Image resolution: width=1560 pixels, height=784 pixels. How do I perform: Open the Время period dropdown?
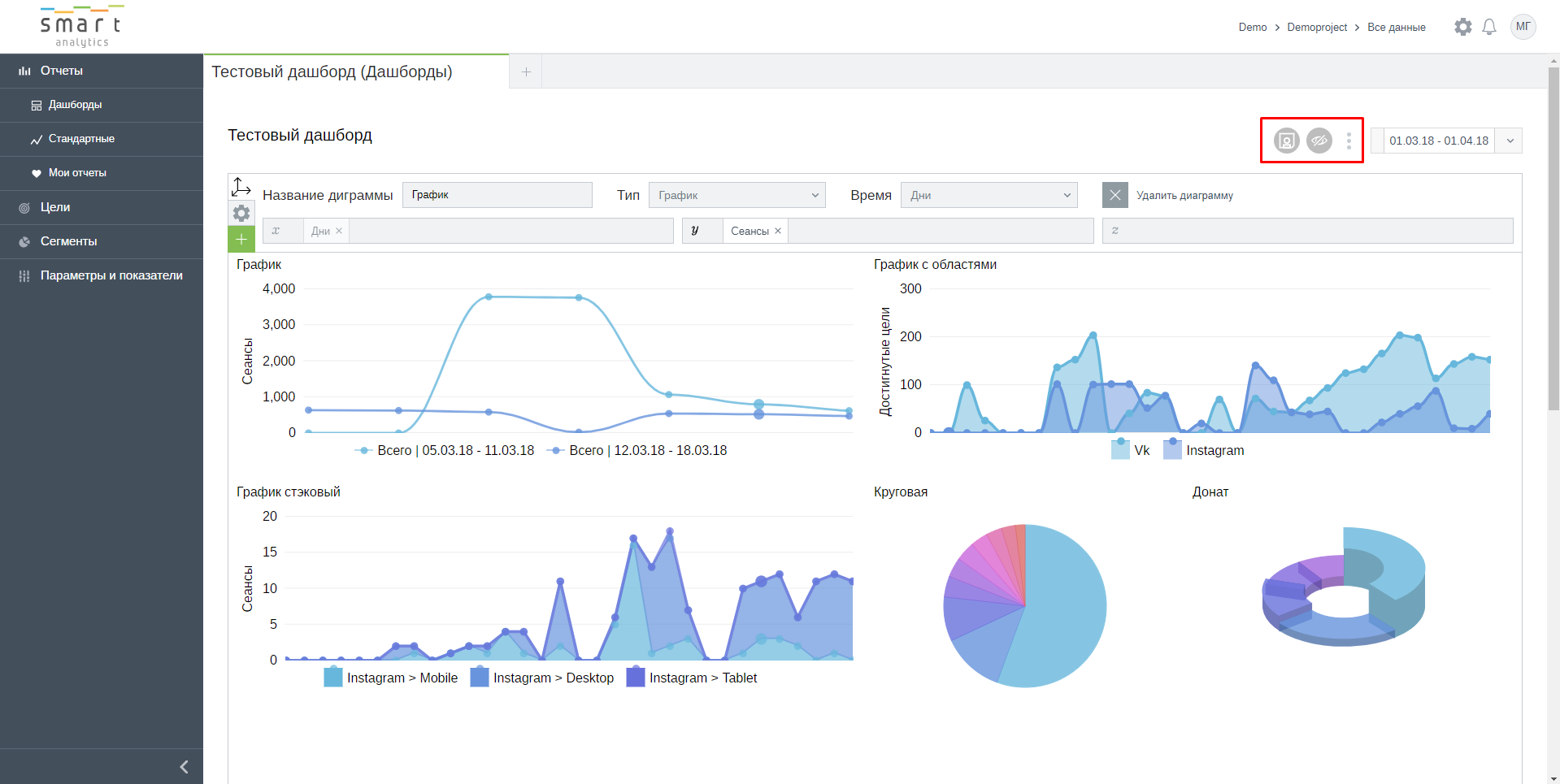pyautogui.click(x=989, y=195)
